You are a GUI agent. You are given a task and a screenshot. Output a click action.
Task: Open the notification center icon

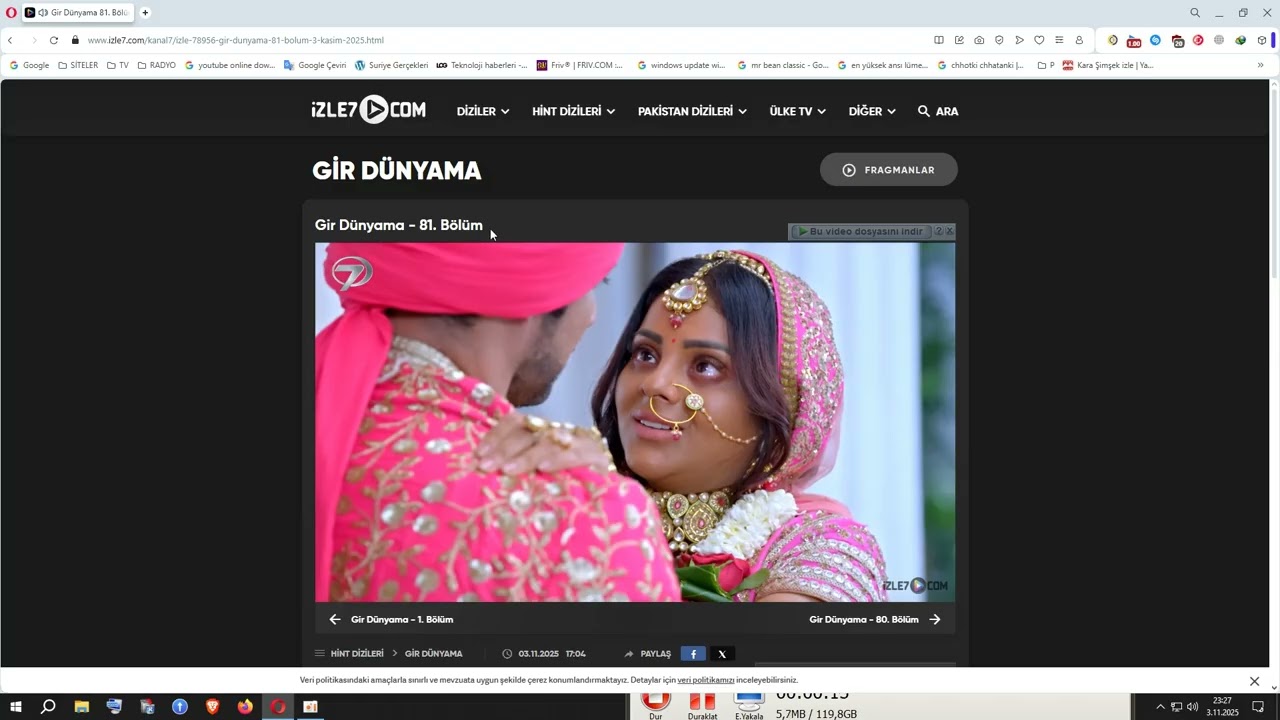1258,707
